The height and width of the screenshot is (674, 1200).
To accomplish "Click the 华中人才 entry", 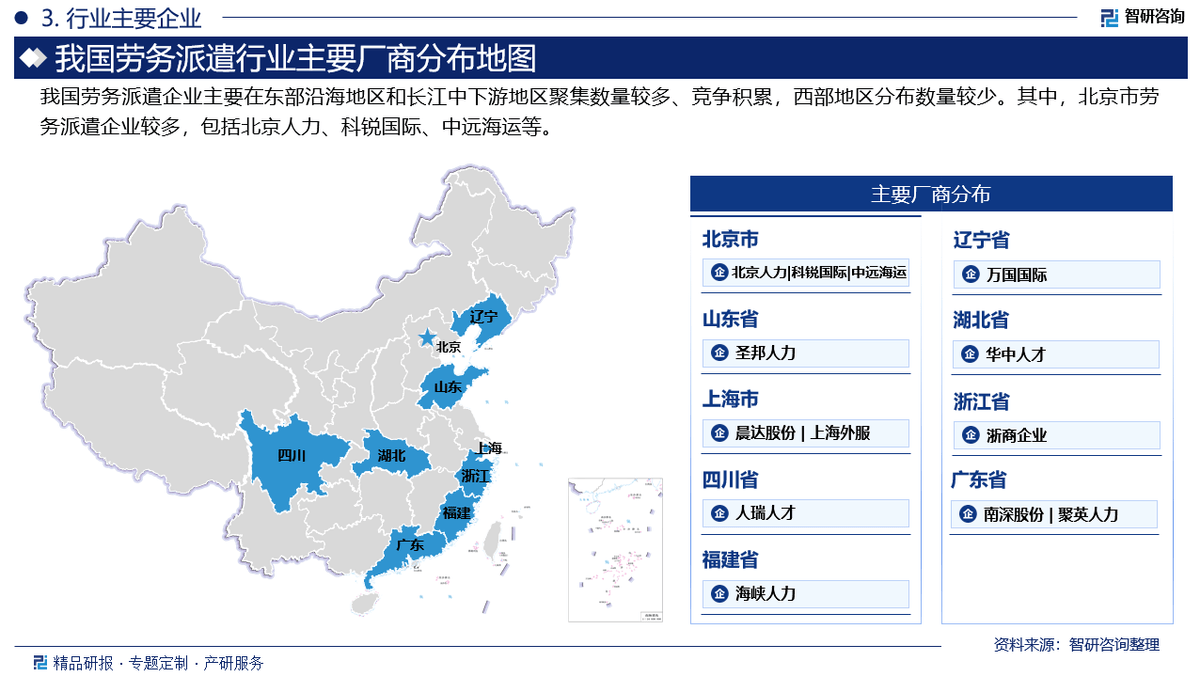I will 1057,354.
